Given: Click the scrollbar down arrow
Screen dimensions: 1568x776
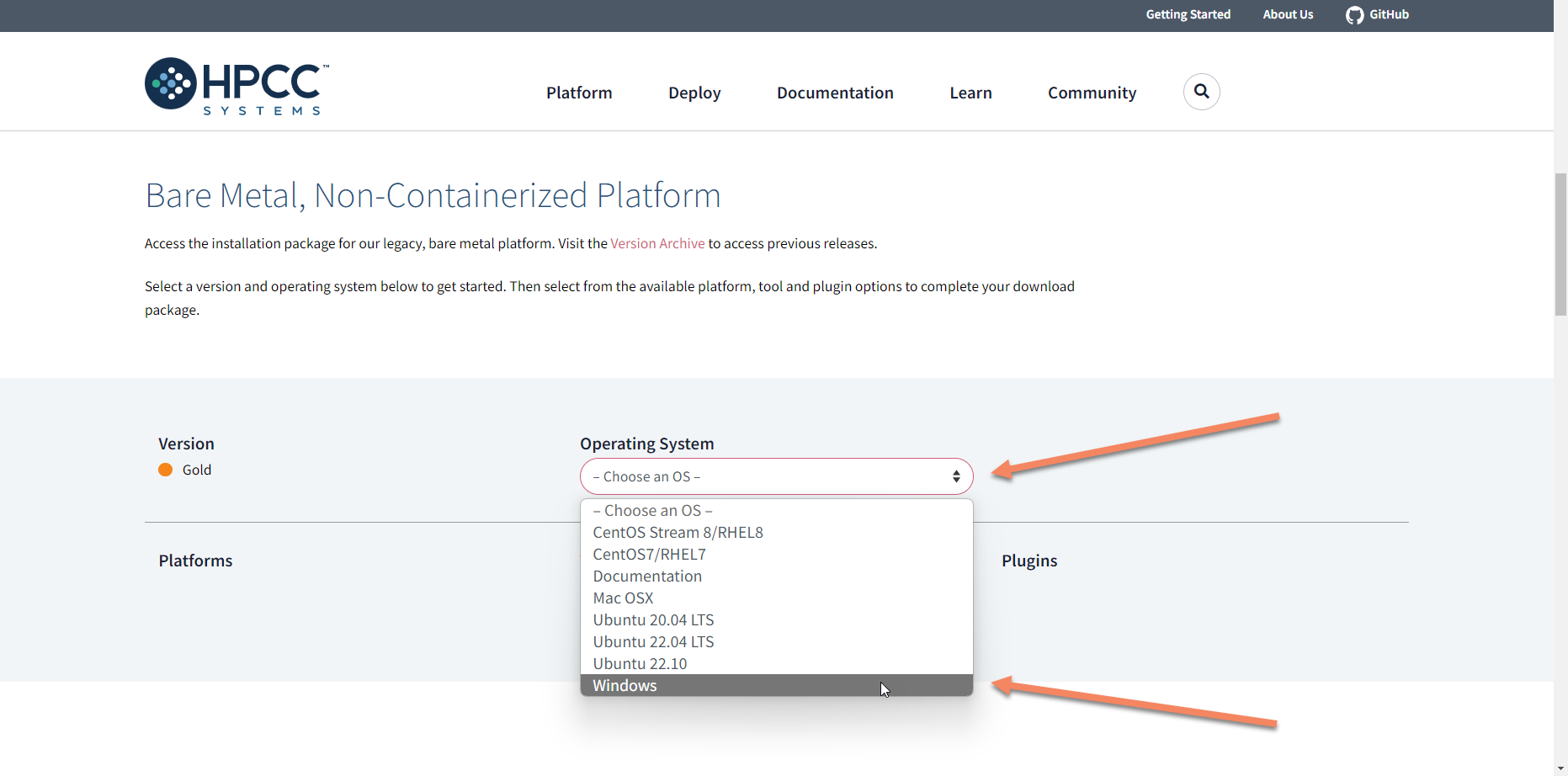Looking at the screenshot, I should (x=1560, y=768).
